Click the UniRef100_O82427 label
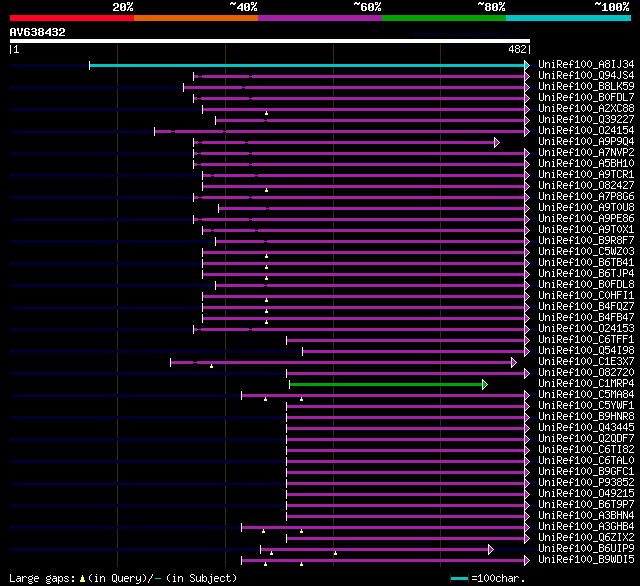This screenshot has width=640, height=586. (586, 186)
